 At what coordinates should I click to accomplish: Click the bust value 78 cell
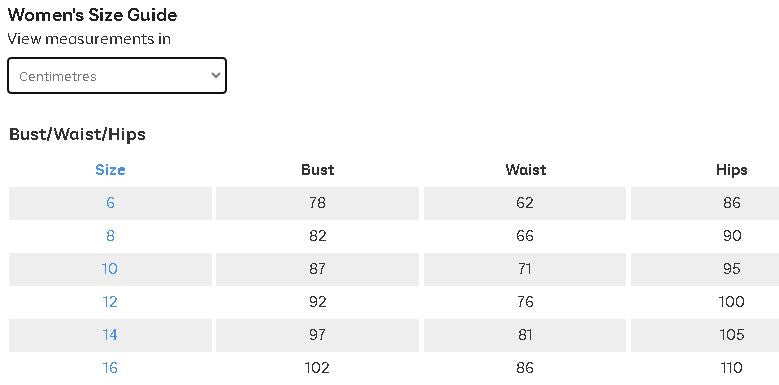(x=317, y=203)
